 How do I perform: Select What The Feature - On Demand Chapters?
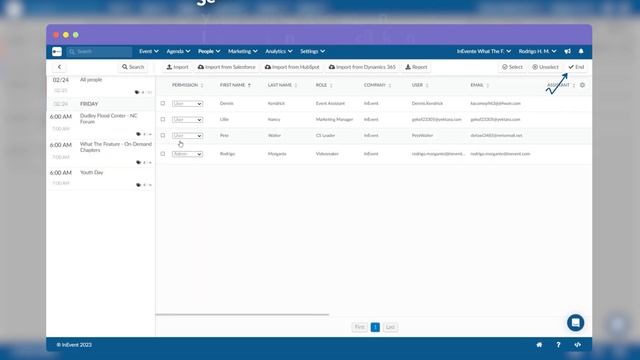pos(100,153)
